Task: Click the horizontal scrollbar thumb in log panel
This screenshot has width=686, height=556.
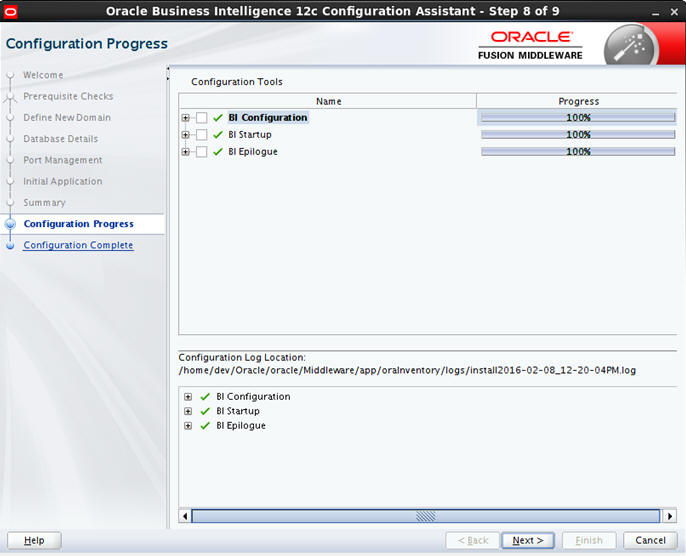Action: pyautogui.click(x=426, y=516)
